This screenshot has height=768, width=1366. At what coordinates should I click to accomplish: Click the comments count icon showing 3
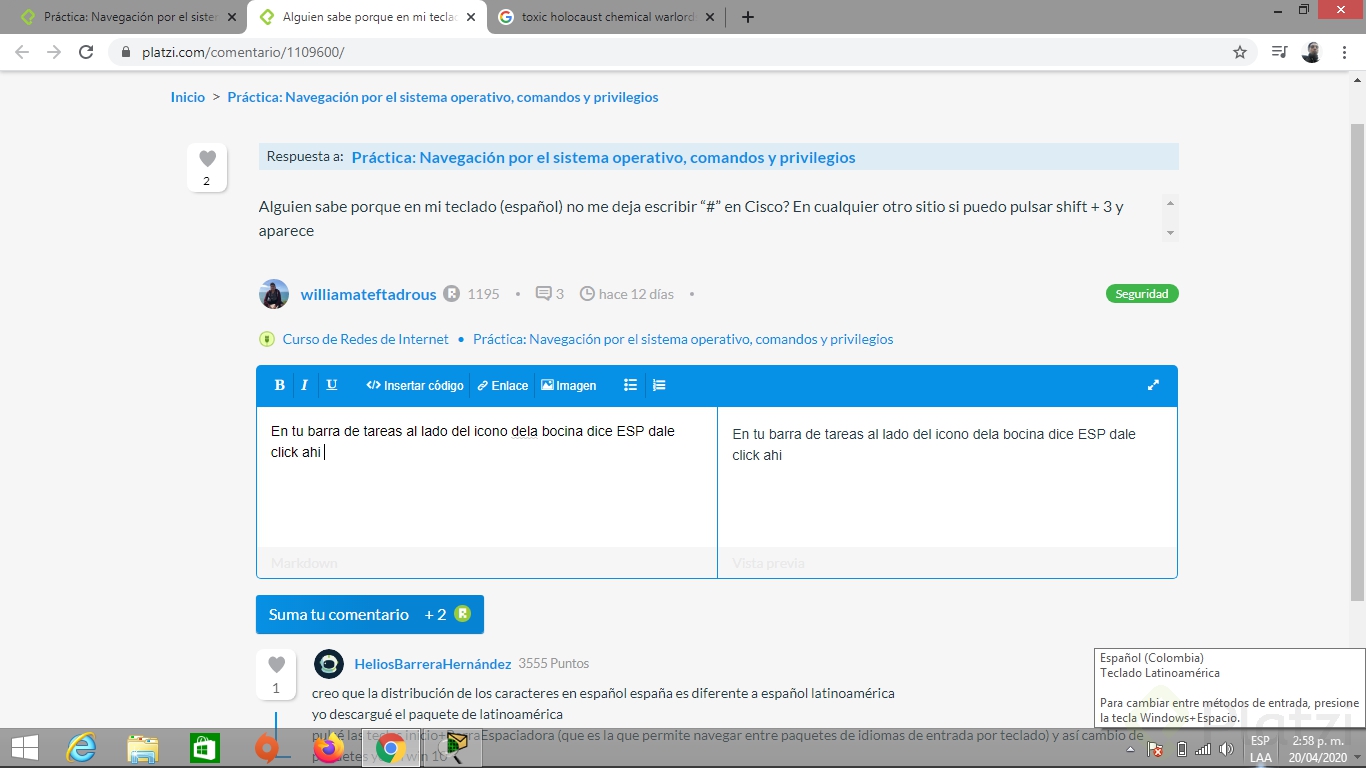(544, 294)
